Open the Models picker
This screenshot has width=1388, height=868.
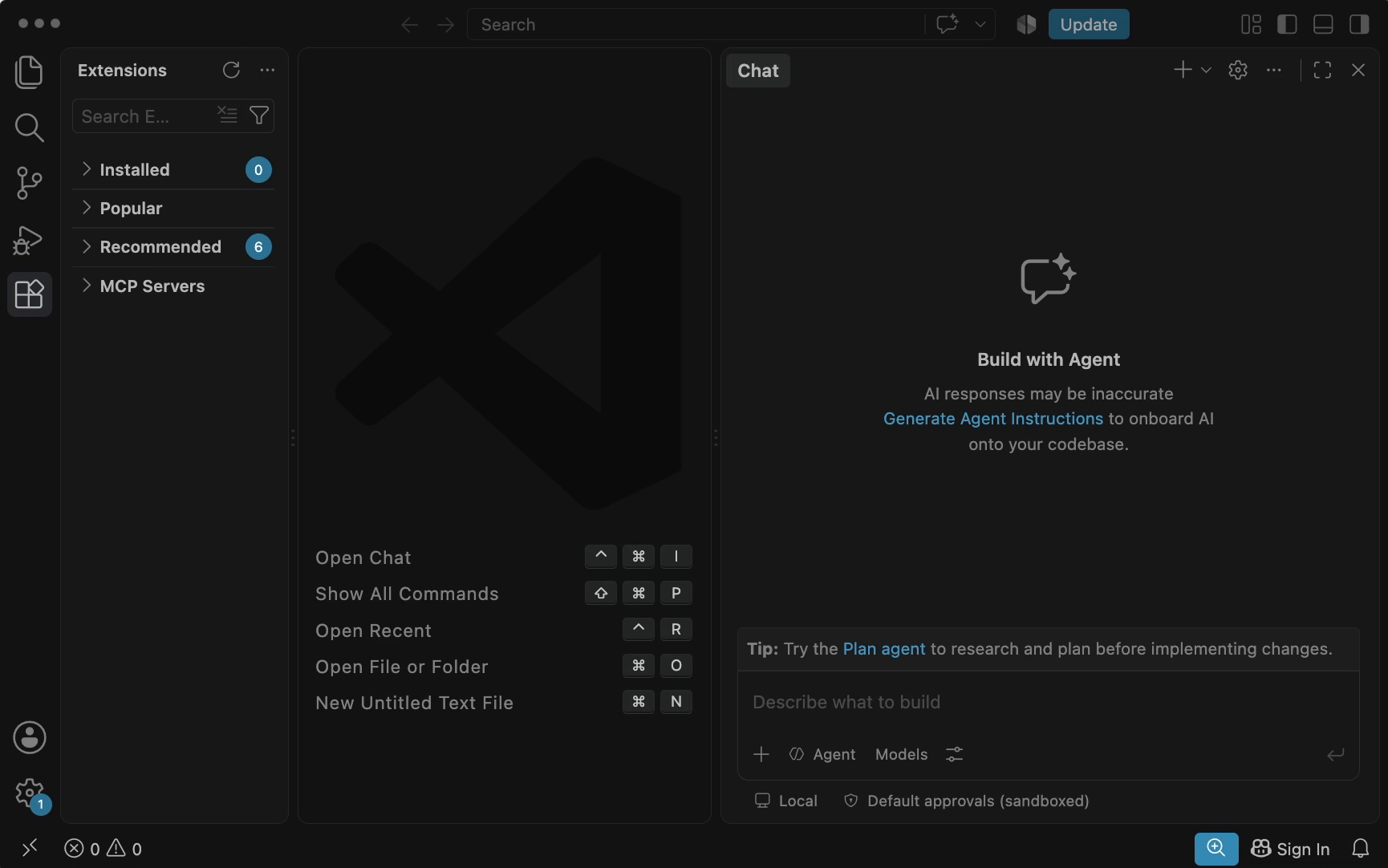pyautogui.click(x=902, y=754)
